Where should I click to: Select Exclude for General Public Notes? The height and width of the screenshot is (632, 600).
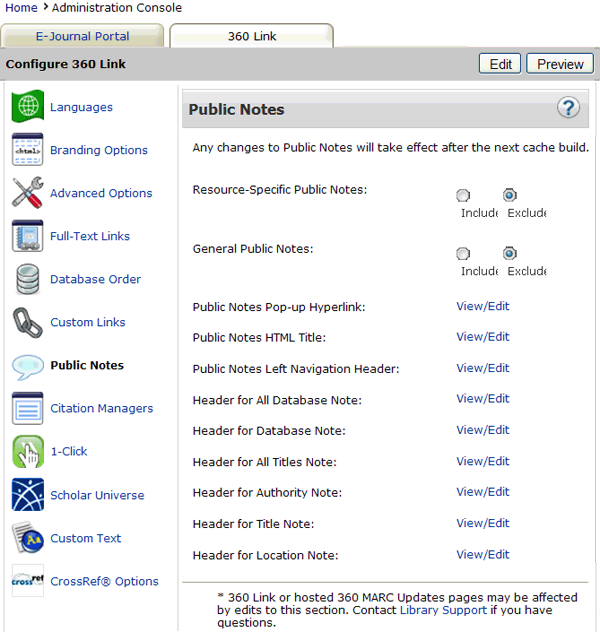tap(510, 253)
